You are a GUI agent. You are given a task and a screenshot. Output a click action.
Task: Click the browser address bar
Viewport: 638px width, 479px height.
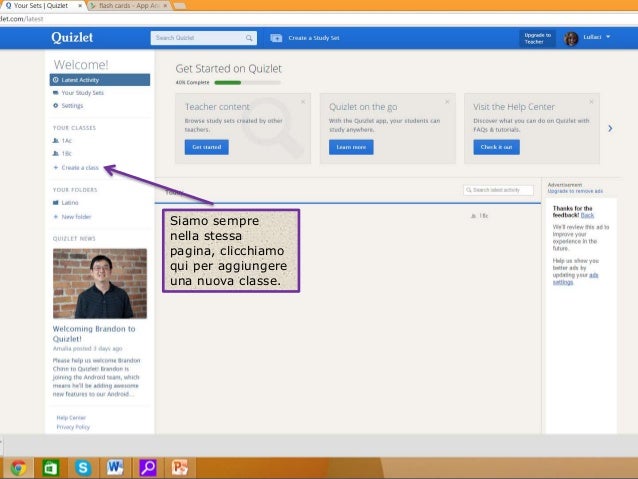317,19
